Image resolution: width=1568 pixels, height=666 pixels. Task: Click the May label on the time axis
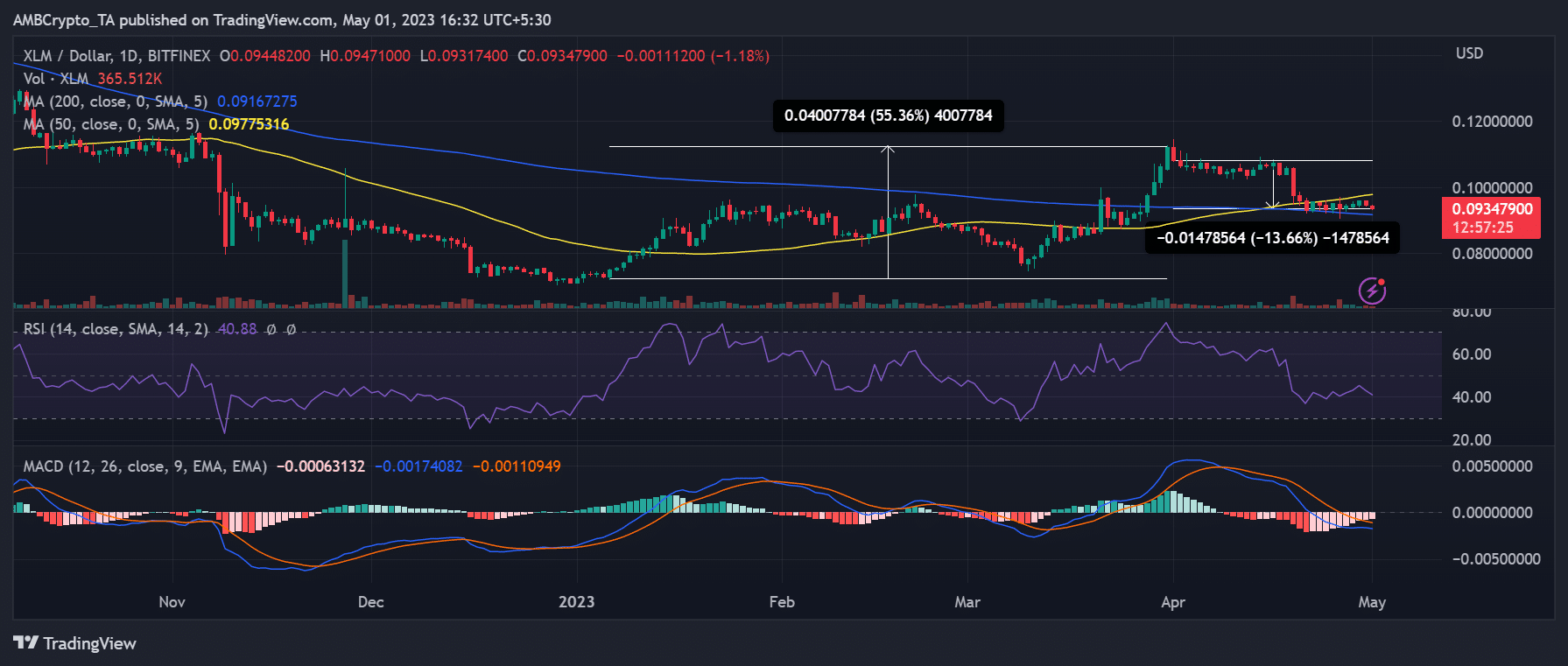[1372, 602]
